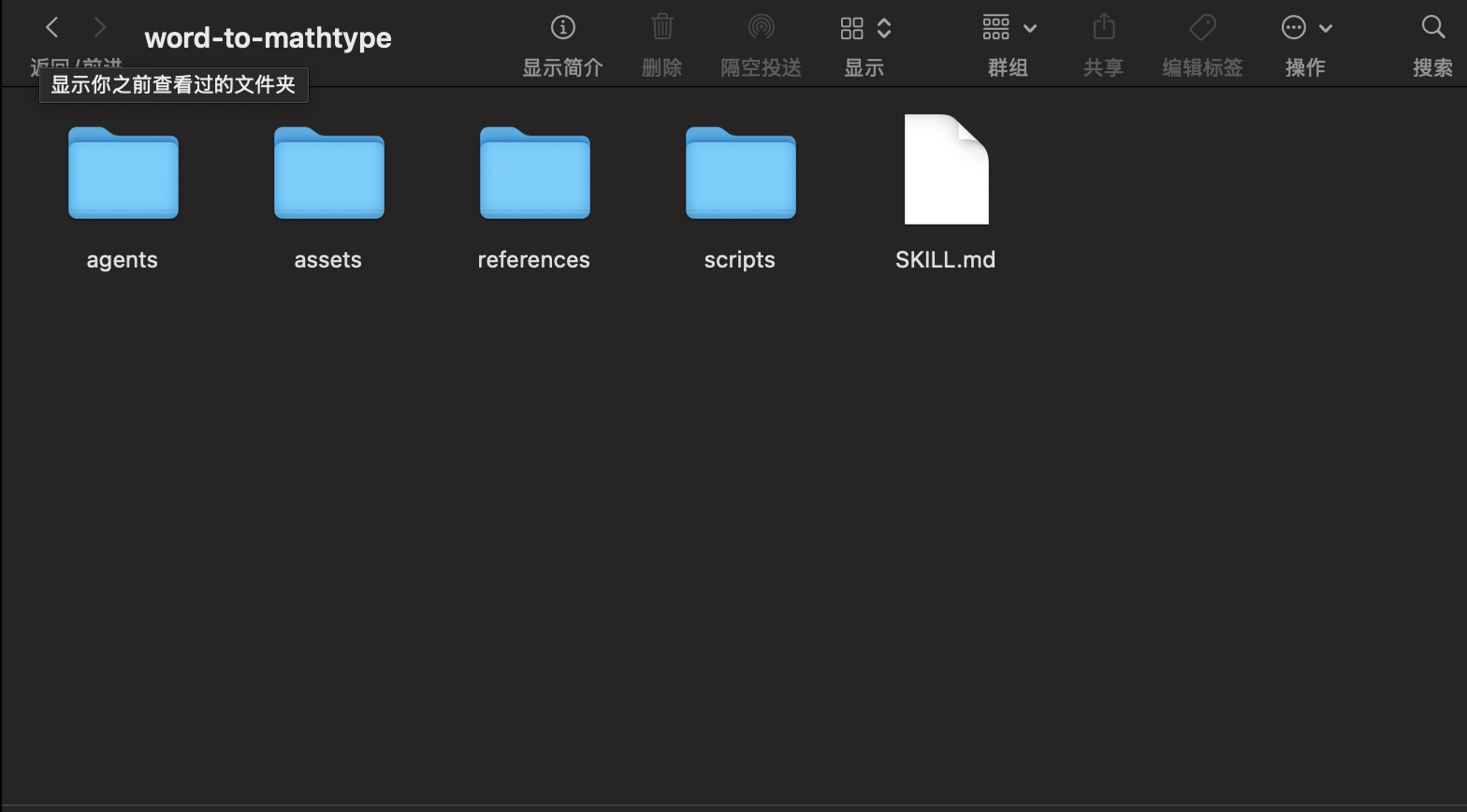Click the word-to-mathtype window title

point(269,37)
